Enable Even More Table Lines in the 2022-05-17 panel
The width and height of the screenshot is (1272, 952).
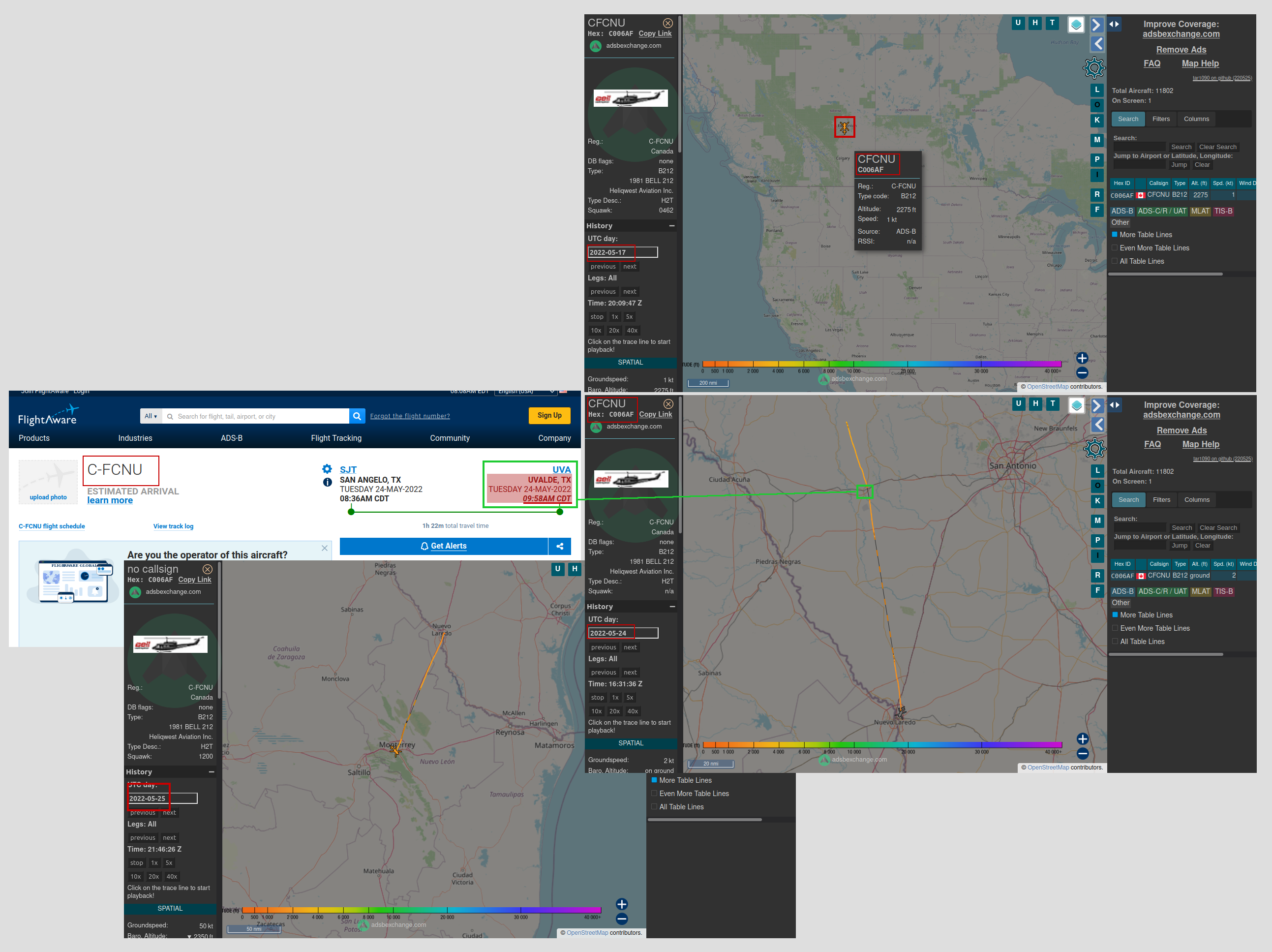point(1115,247)
